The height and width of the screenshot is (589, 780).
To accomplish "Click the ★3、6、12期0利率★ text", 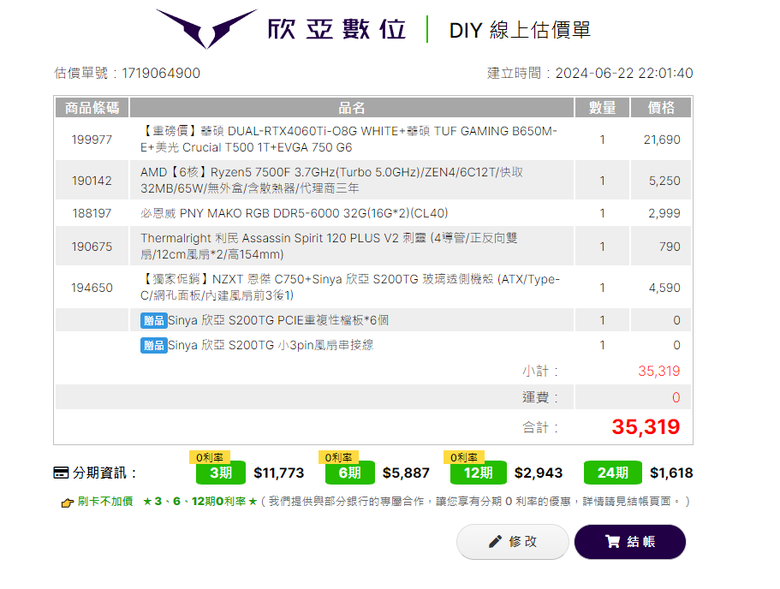I will (x=200, y=501).
